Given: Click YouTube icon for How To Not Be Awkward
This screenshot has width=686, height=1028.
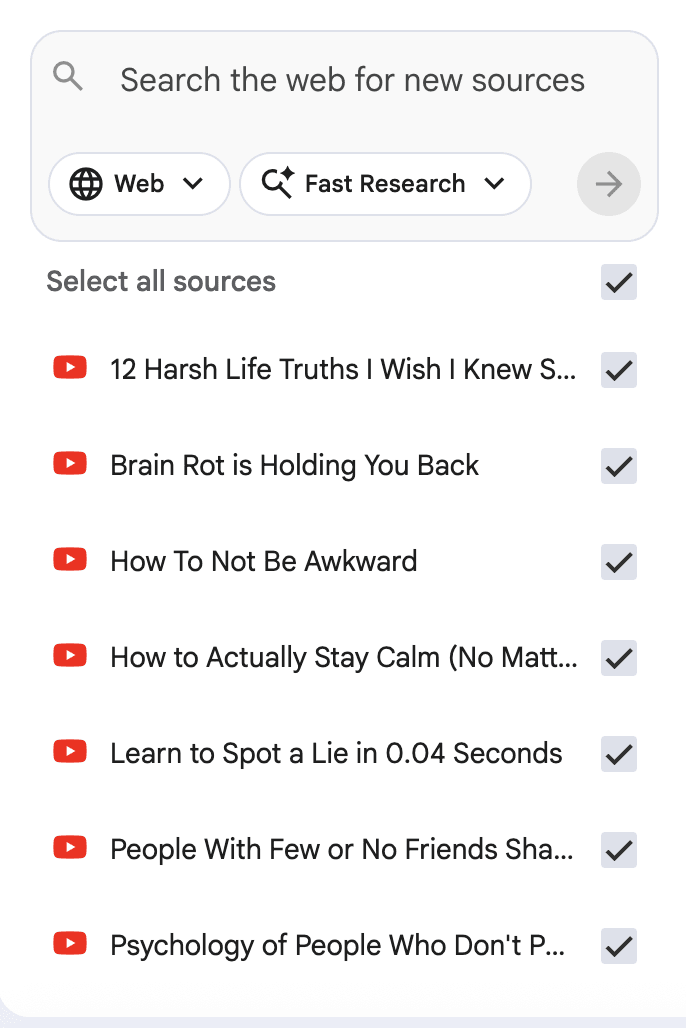Looking at the screenshot, I should pos(70,560).
